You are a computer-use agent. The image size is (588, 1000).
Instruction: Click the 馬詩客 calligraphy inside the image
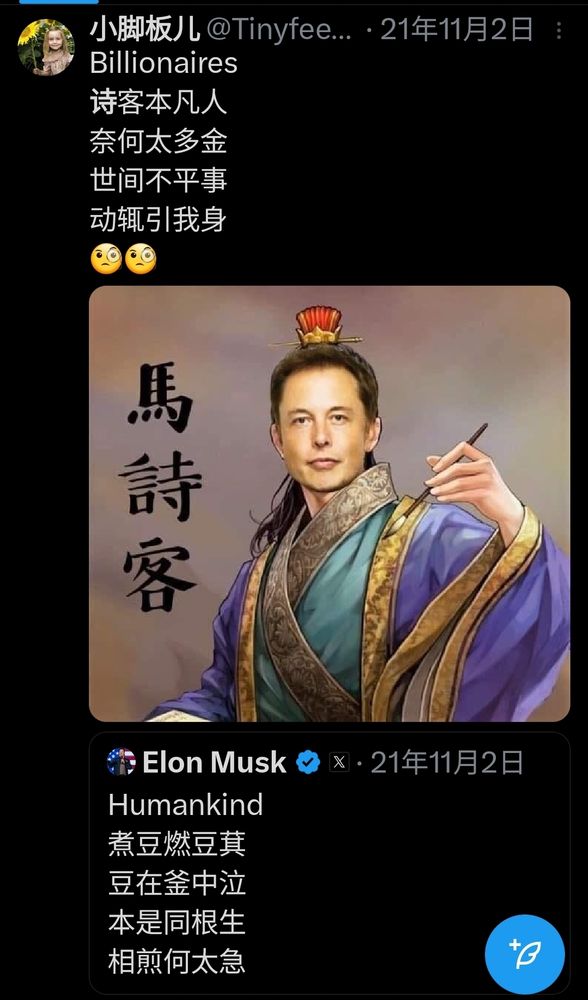click(x=160, y=487)
